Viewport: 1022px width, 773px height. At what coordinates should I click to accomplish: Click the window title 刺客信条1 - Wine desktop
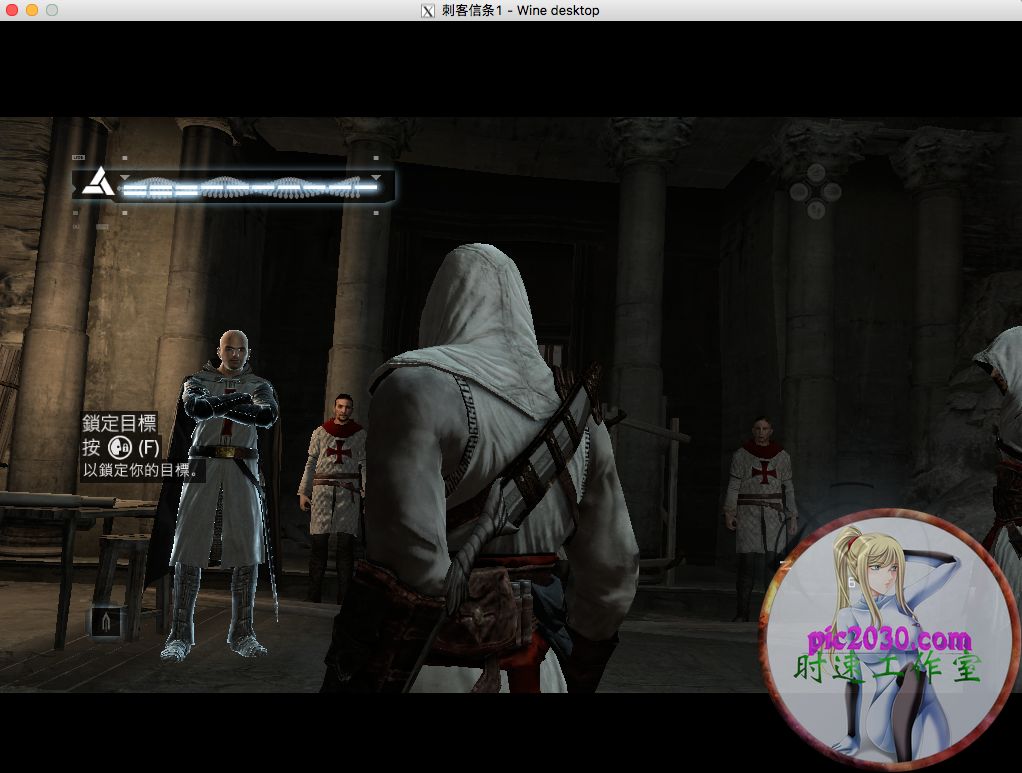pyautogui.click(x=520, y=10)
